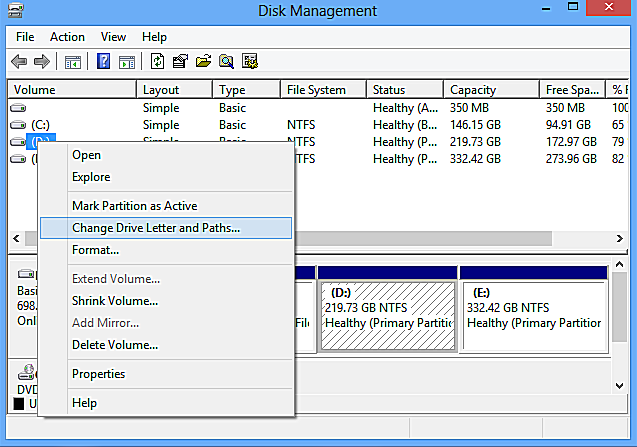
Task: Click the blue Help question mark icon
Action: coord(103,62)
